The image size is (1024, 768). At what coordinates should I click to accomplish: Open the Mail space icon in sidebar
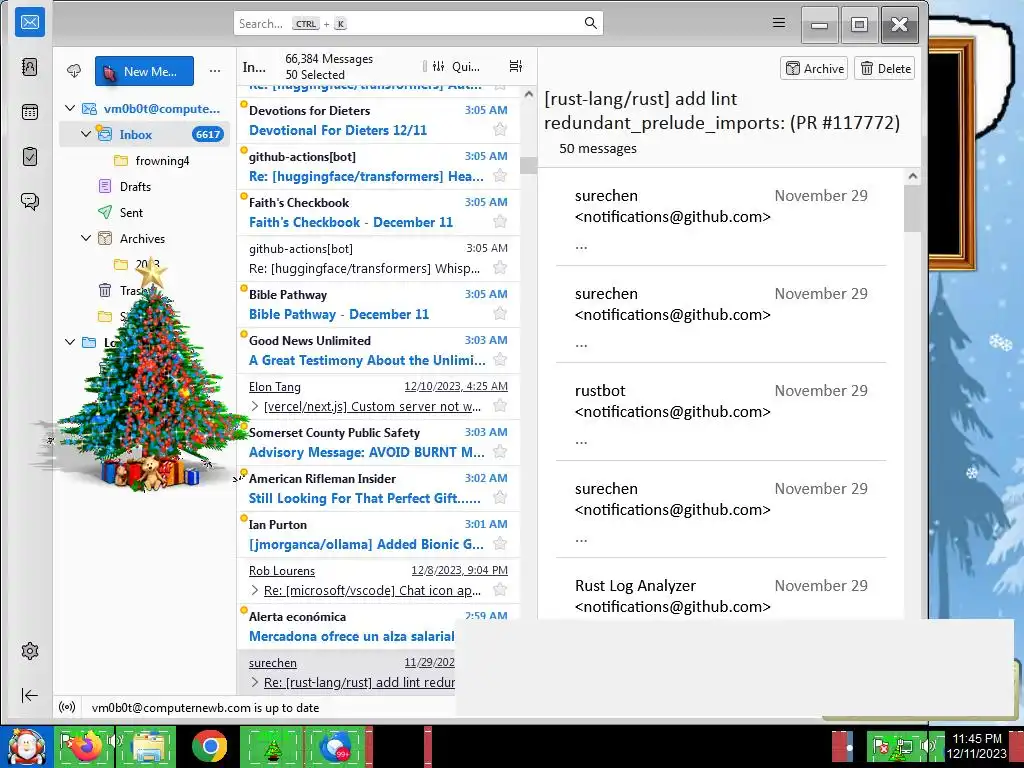30,22
